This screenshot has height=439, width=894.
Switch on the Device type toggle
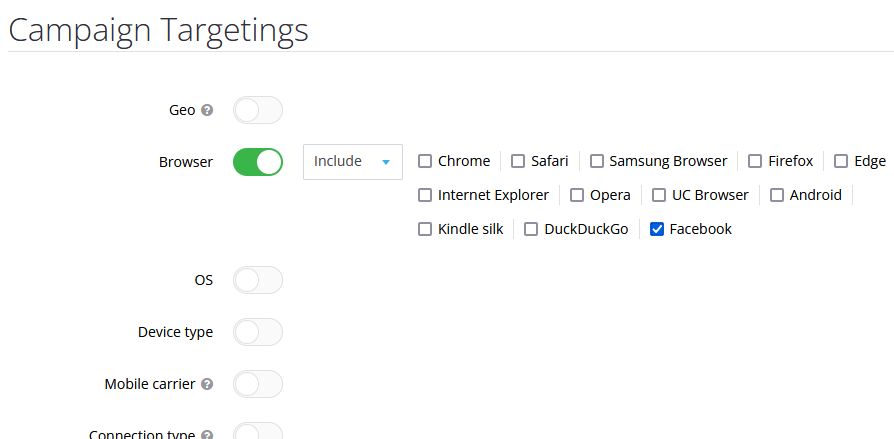point(258,332)
